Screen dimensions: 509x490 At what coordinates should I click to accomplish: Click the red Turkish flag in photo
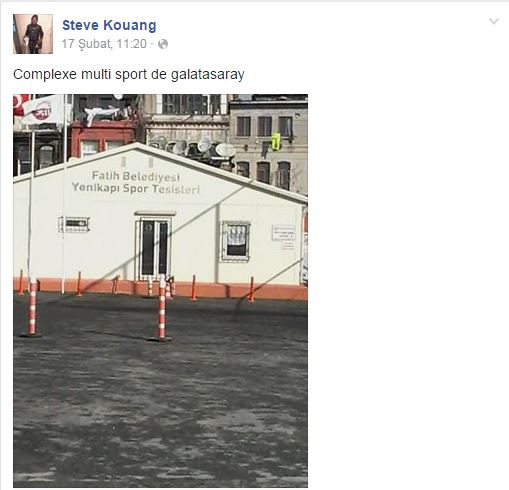tap(21, 105)
